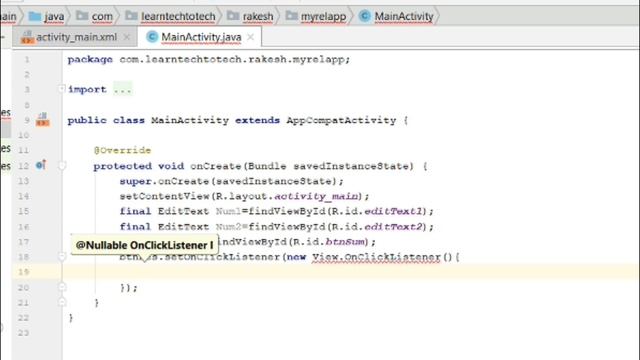Click related XML file gutter icon at line 9
The image size is (640, 360).
click(42, 120)
